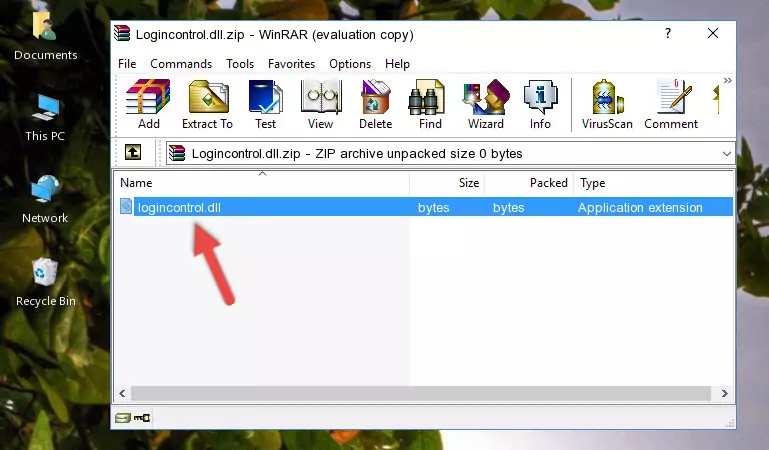769x450 pixels.
Task: Open the View file tool
Action: (320, 105)
